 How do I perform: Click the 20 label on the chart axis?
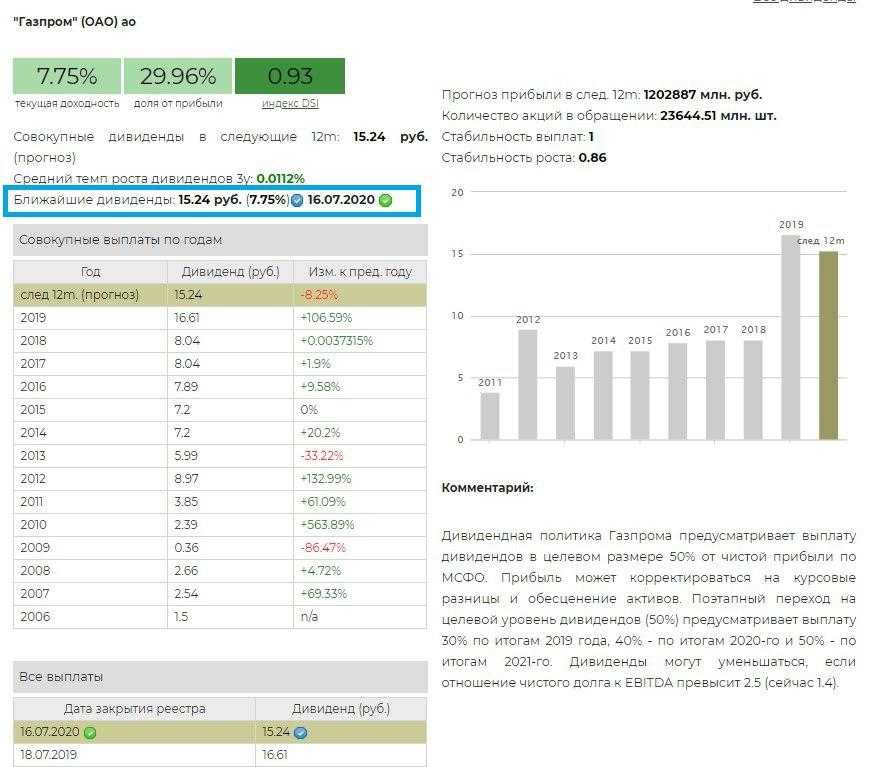tap(457, 193)
